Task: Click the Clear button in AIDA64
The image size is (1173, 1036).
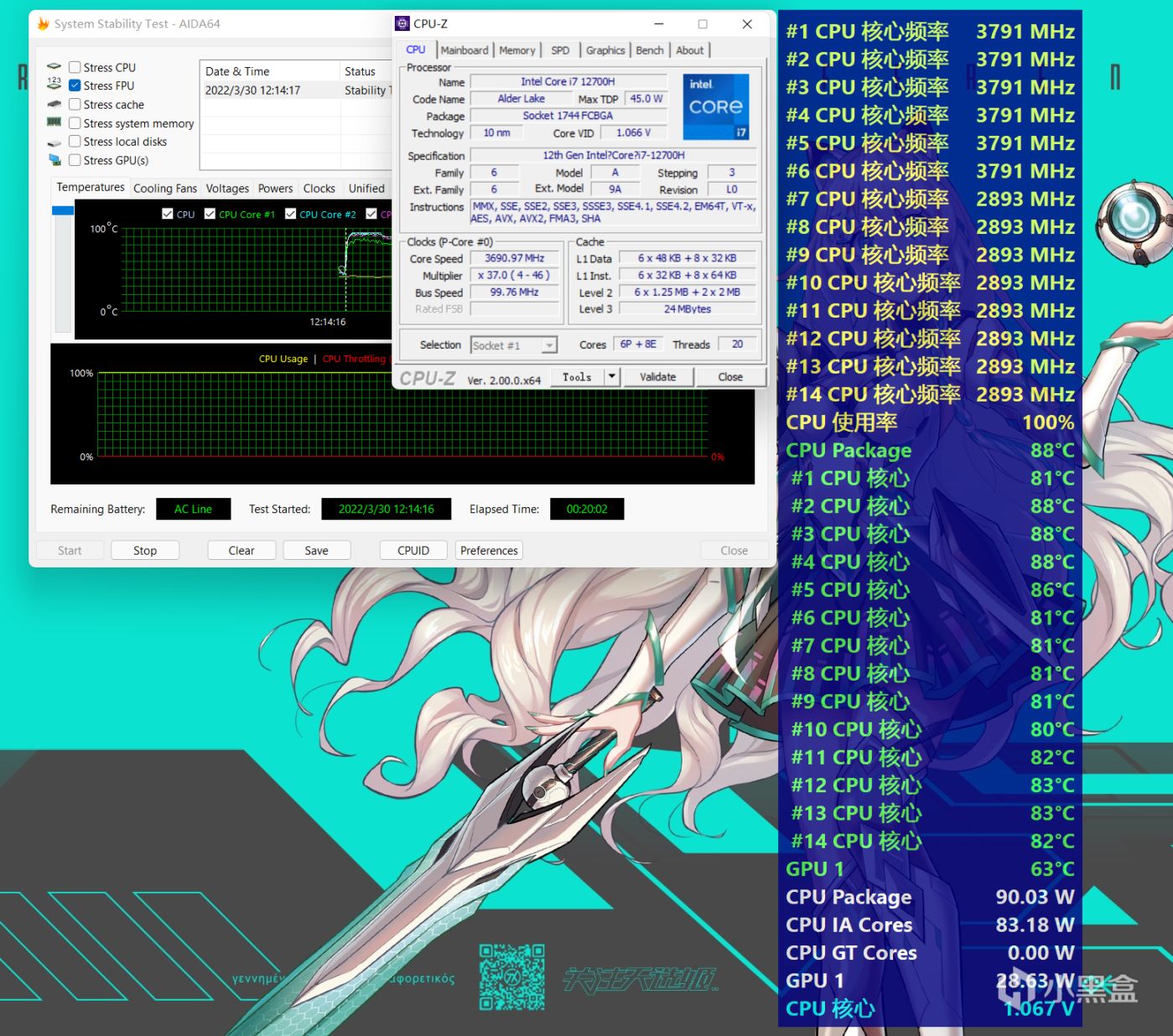Action: [241, 551]
